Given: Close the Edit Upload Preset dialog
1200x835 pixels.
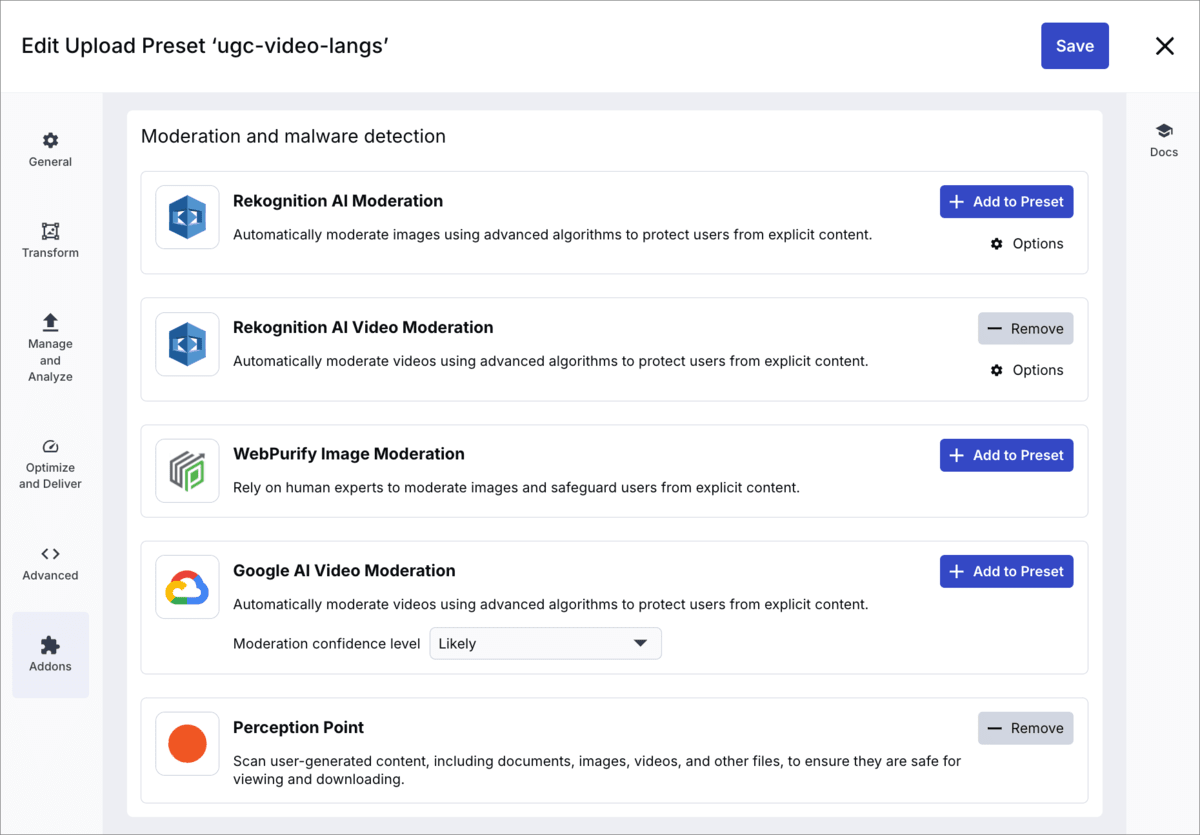Looking at the screenshot, I should 1165,46.
